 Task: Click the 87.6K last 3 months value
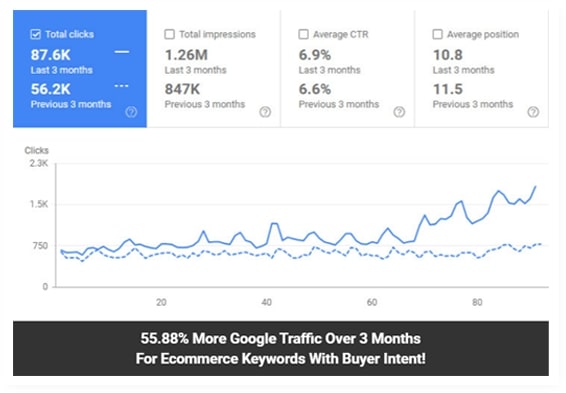[51, 55]
